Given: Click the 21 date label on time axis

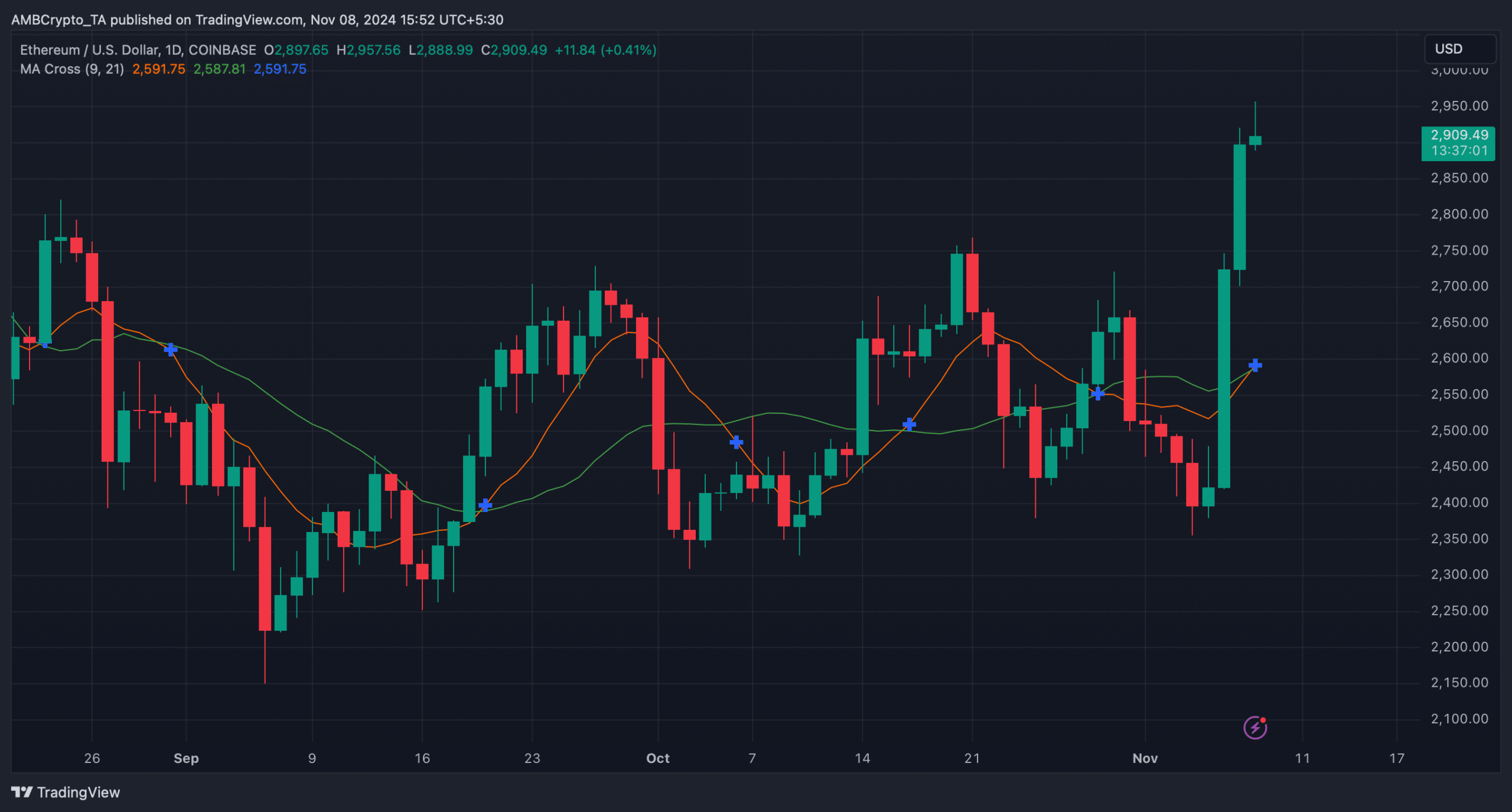Looking at the screenshot, I should pyautogui.click(x=972, y=758).
